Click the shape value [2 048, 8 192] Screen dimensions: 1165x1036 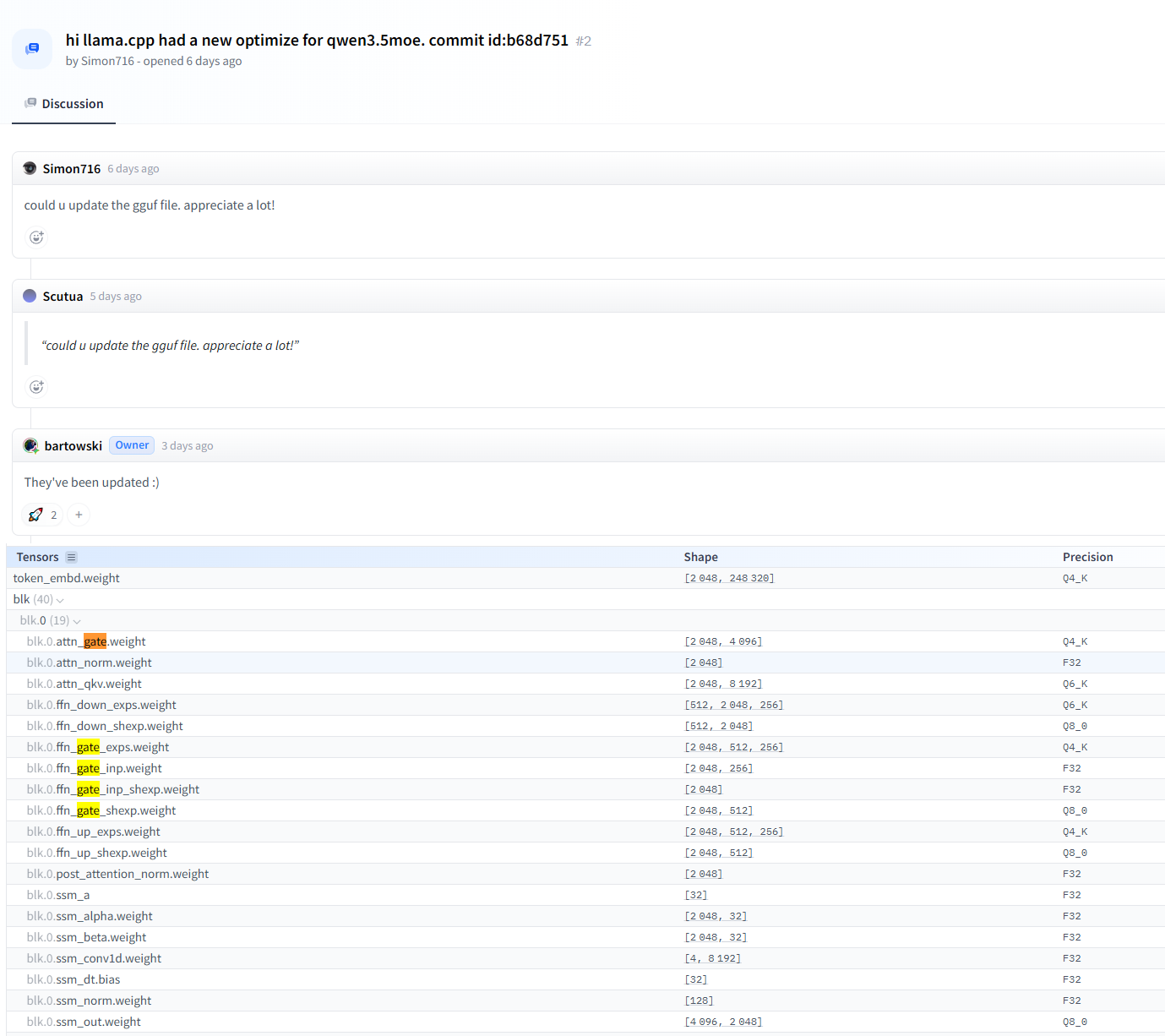click(x=723, y=684)
